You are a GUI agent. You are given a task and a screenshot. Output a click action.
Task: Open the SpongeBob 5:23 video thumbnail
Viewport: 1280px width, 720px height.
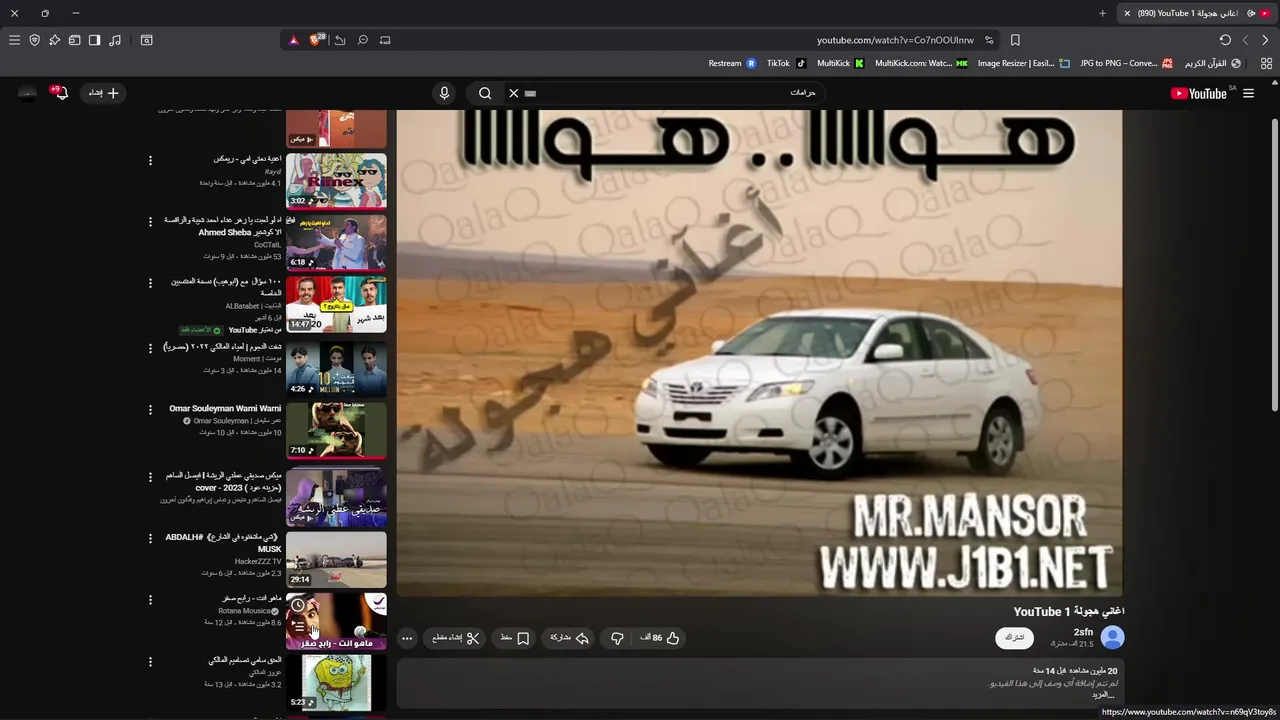point(336,682)
